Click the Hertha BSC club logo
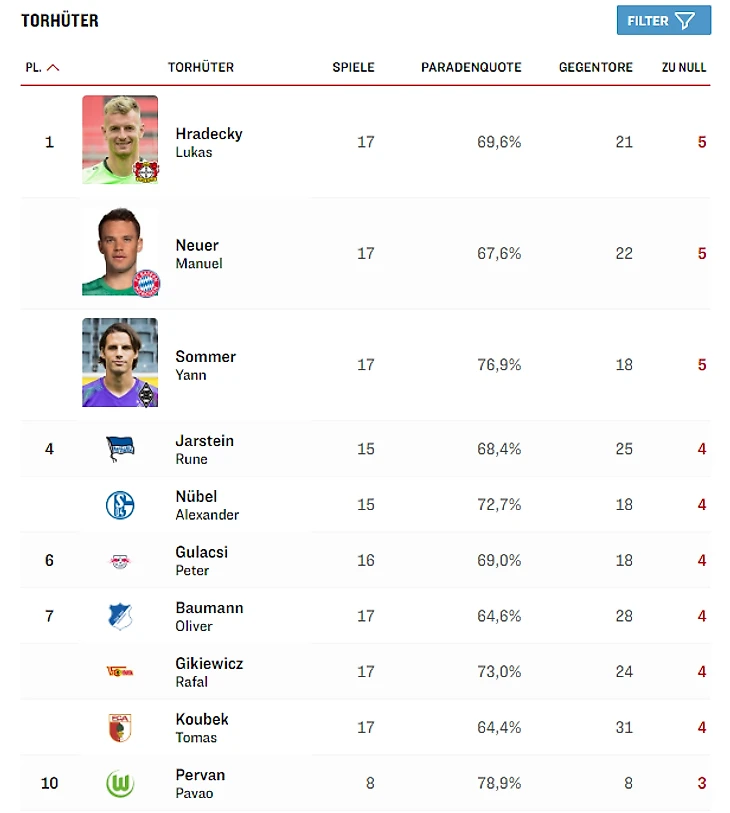This screenshot has width=730, height=813. coord(120,449)
